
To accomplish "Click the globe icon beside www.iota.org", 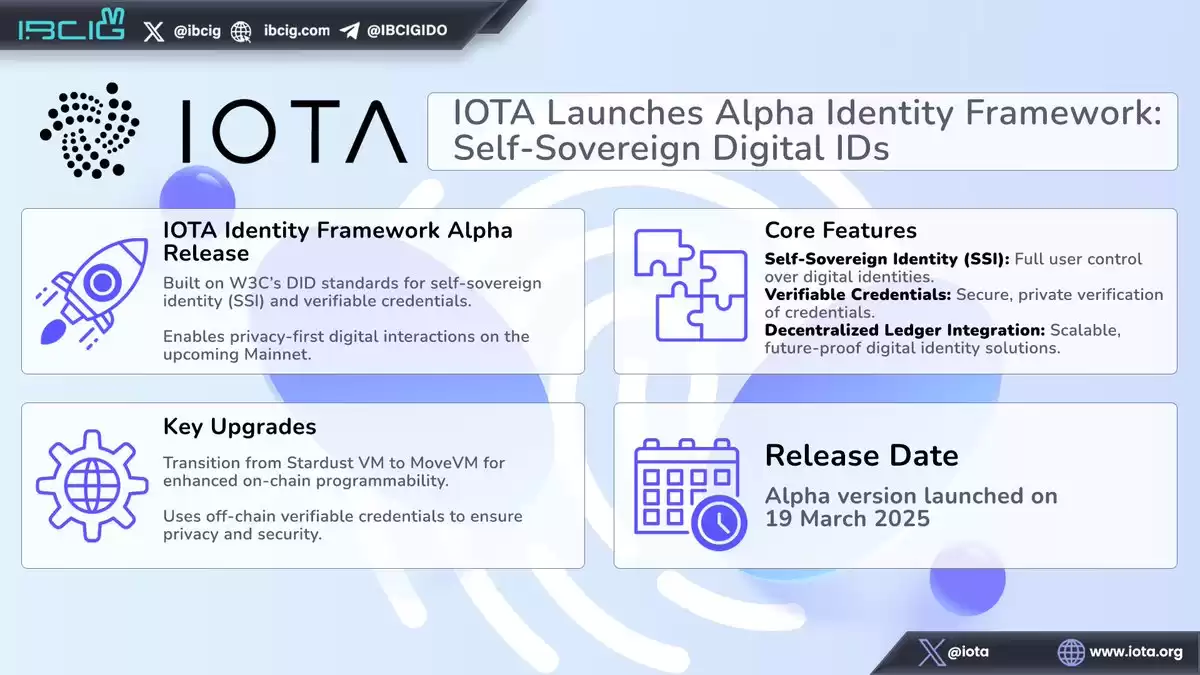I will 1071,652.
